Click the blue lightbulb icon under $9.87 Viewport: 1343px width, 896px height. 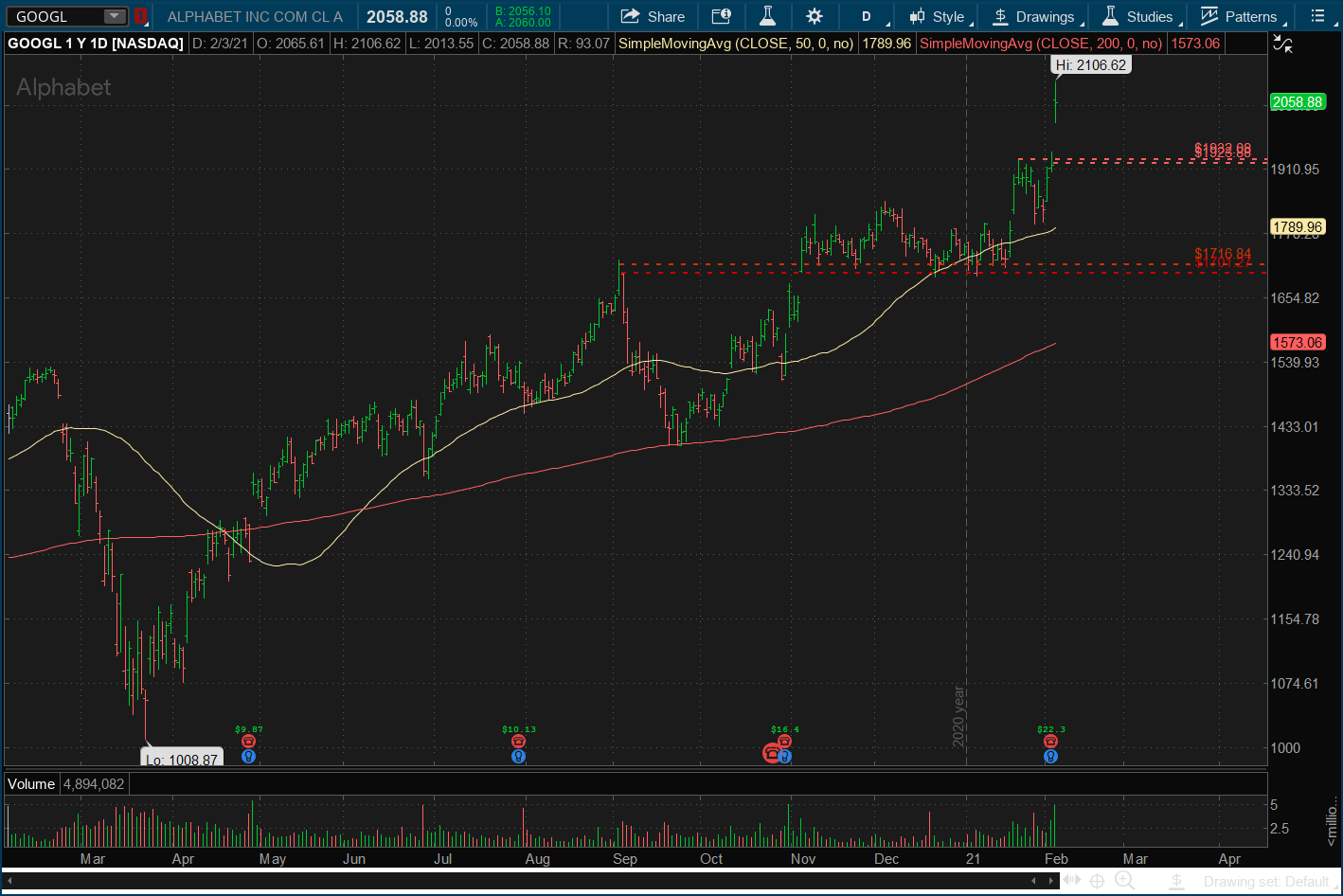pos(248,757)
